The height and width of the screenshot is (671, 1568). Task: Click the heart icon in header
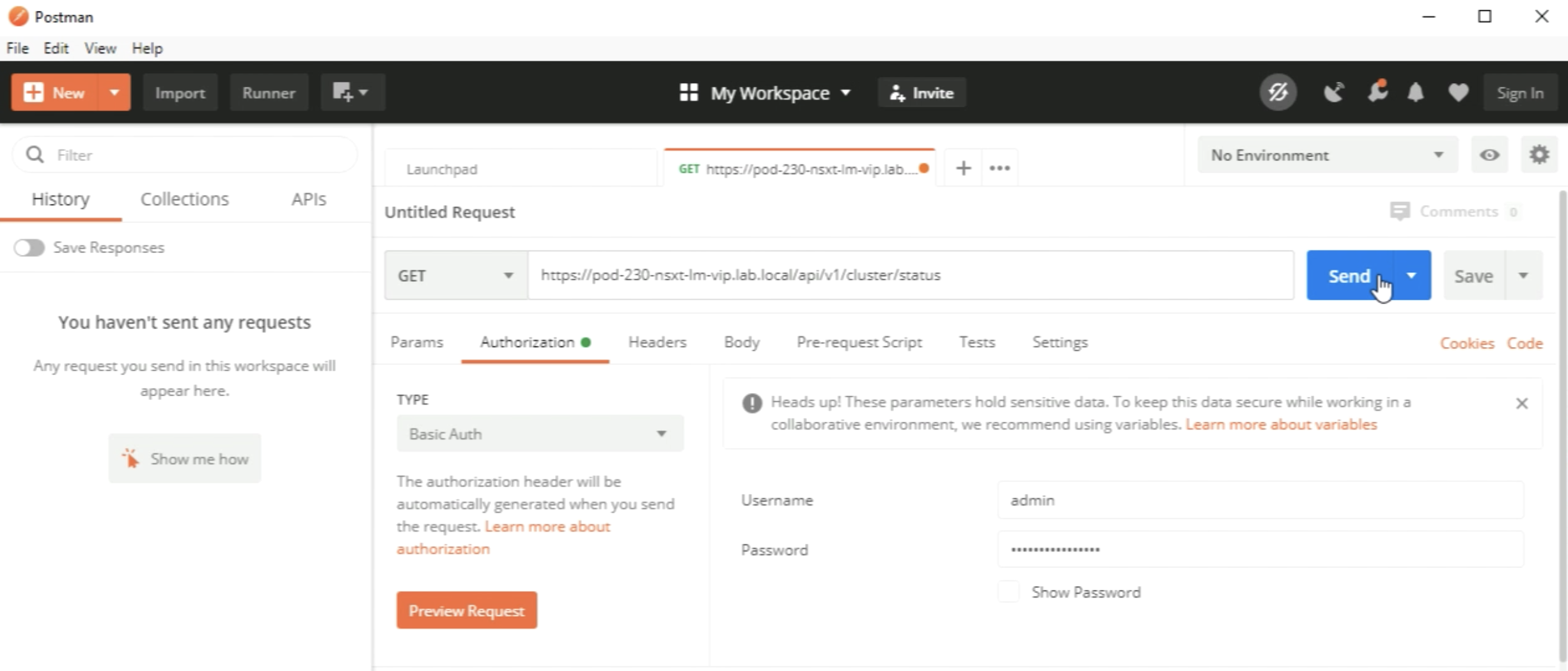1458,93
